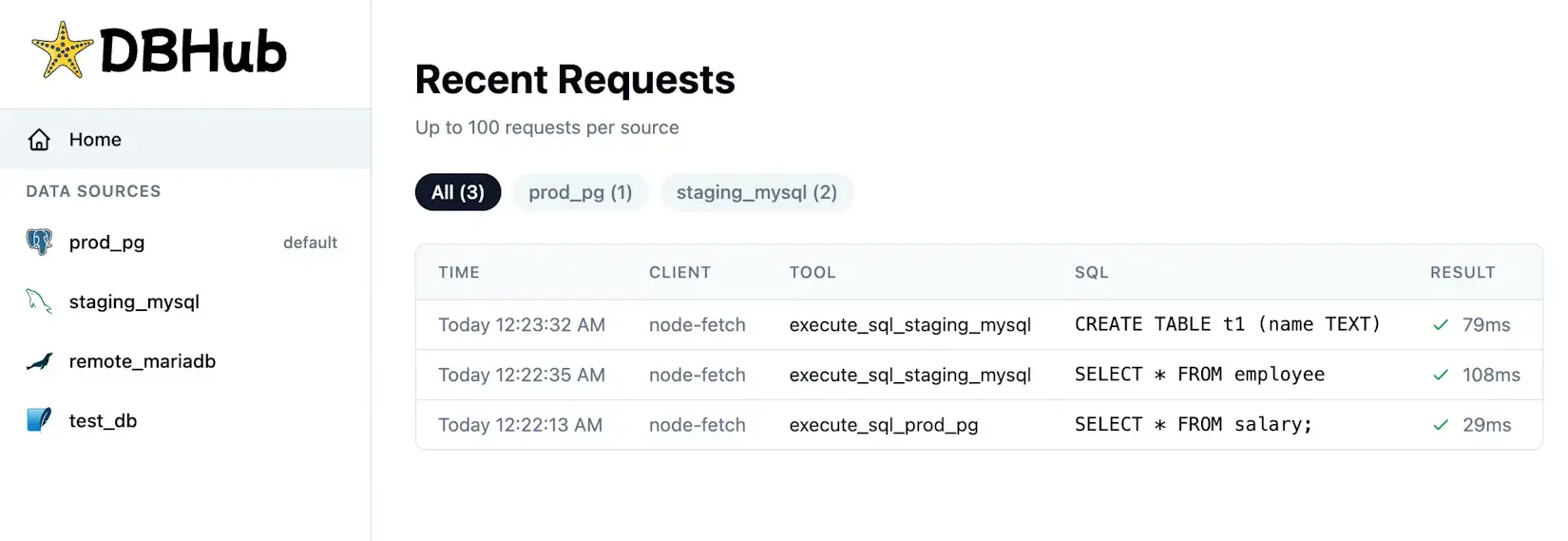Open Home in the sidebar
This screenshot has height=541, width=1568.
pyautogui.click(x=95, y=140)
